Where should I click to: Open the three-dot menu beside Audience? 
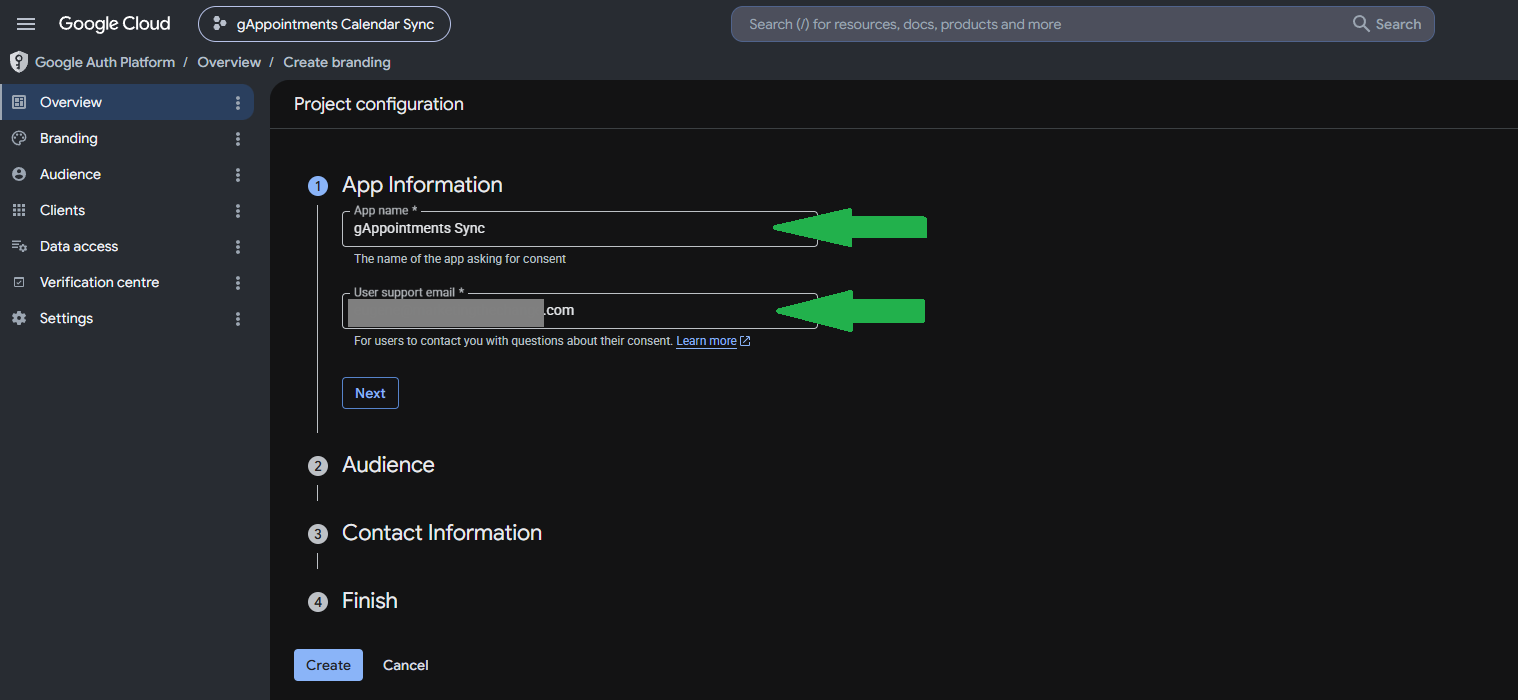point(238,175)
